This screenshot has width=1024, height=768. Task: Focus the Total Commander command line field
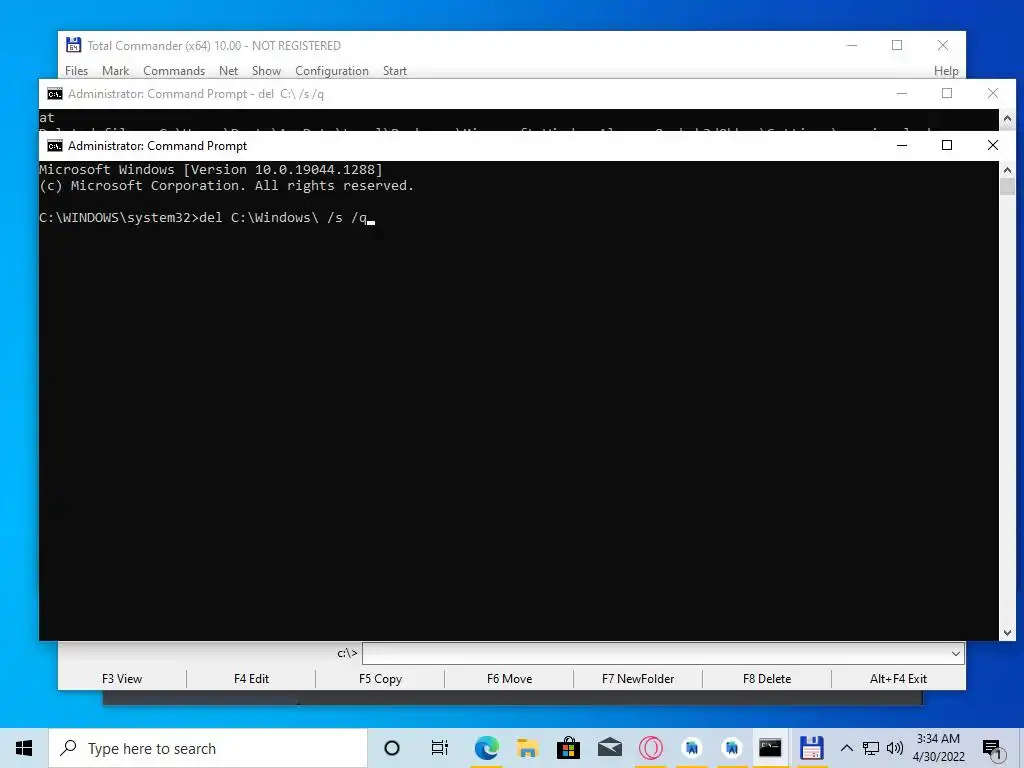pyautogui.click(x=655, y=653)
